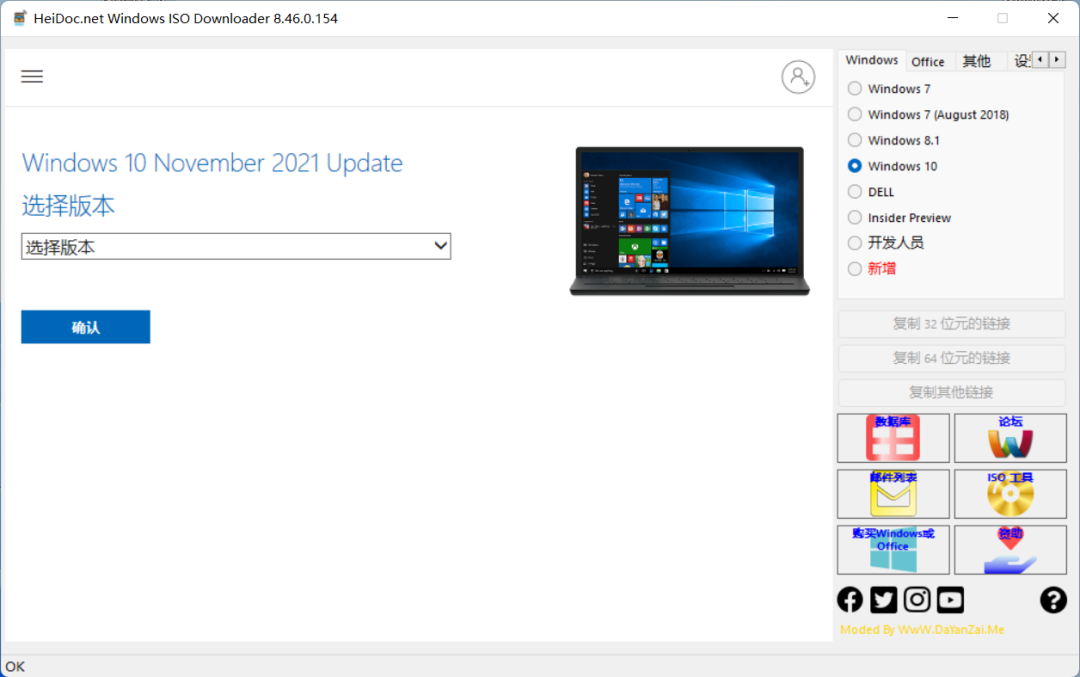Click the user account sign-in icon
This screenshot has height=677, width=1080.
coord(798,77)
